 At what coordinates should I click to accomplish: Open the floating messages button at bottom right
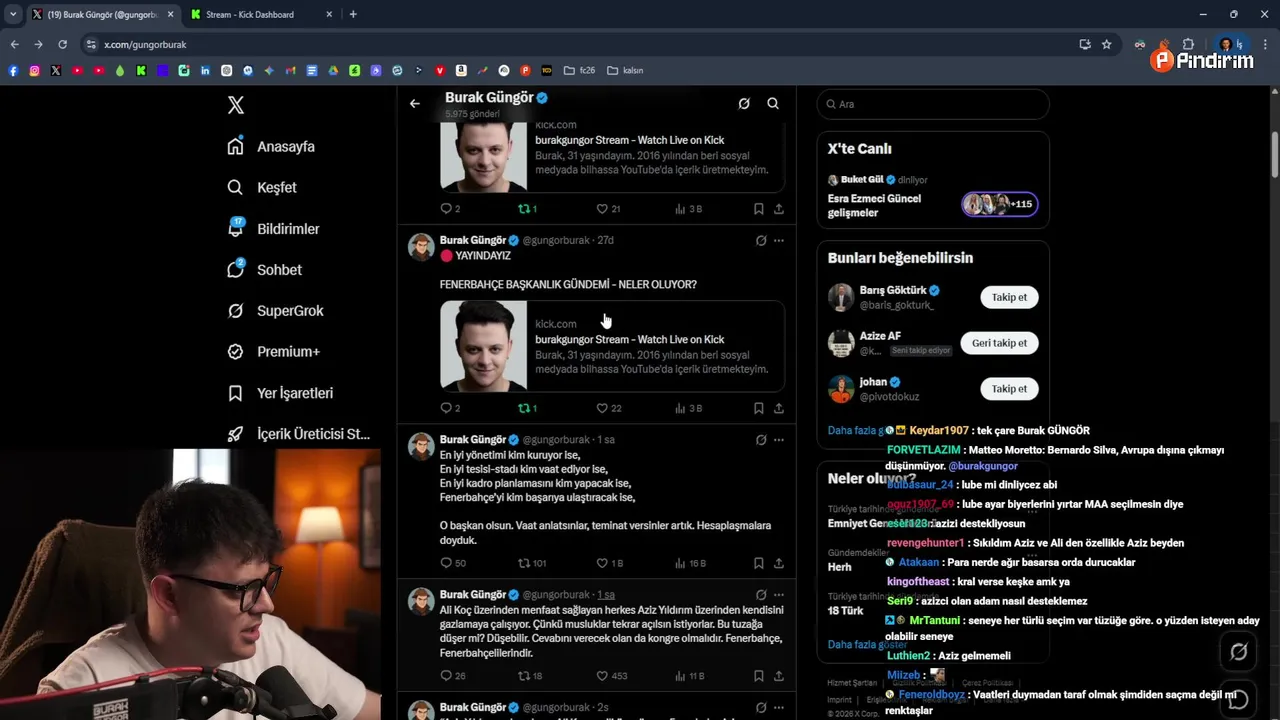click(x=1238, y=699)
